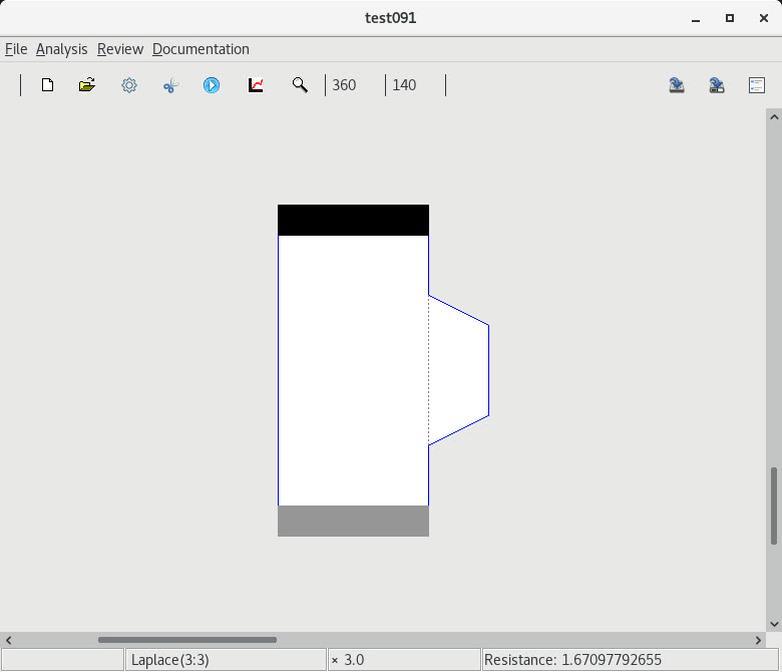Click the first export icon on right
The height and width of the screenshot is (672, 782).
677,85
